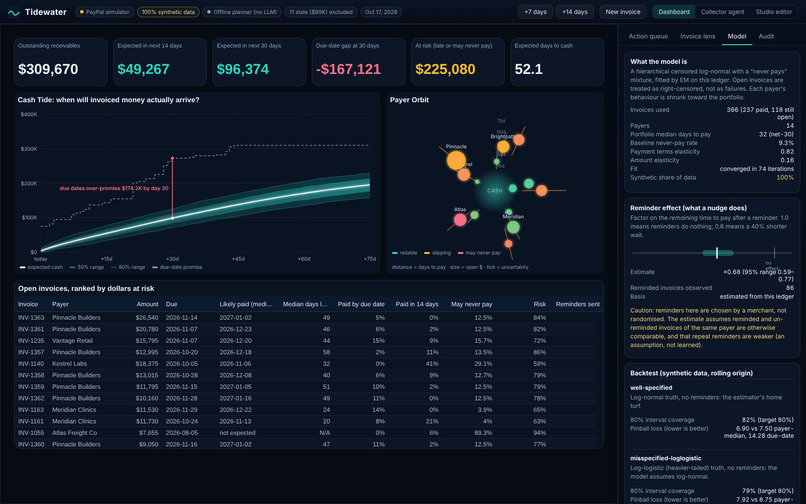The width and height of the screenshot is (806, 504).
Task: Click the PayPal simulator badge
Action: pos(105,12)
